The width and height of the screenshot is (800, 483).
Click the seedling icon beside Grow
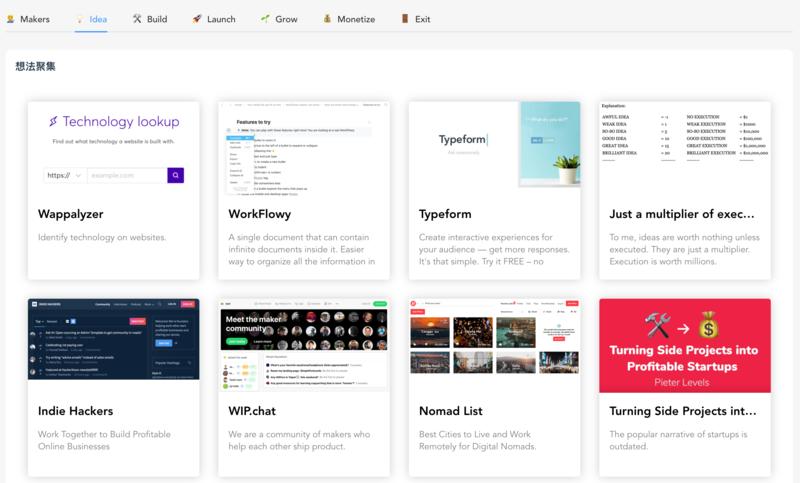tap(265, 18)
